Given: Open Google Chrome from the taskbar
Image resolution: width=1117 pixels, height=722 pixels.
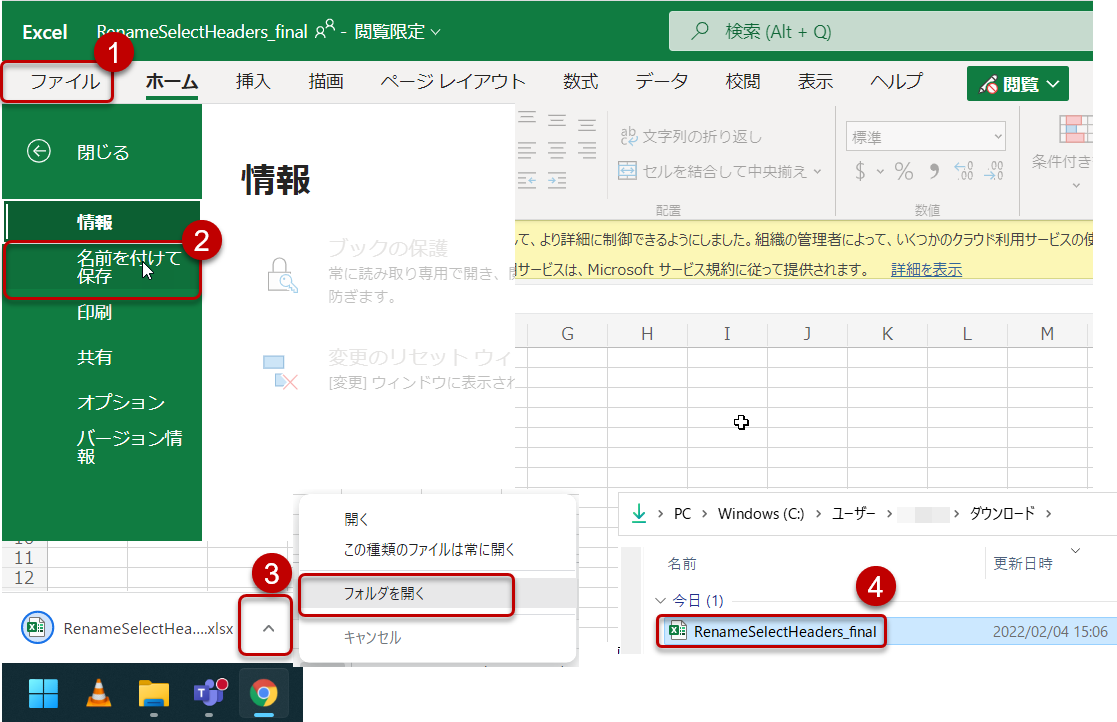Looking at the screenshot, I should [x=265, y=693].
